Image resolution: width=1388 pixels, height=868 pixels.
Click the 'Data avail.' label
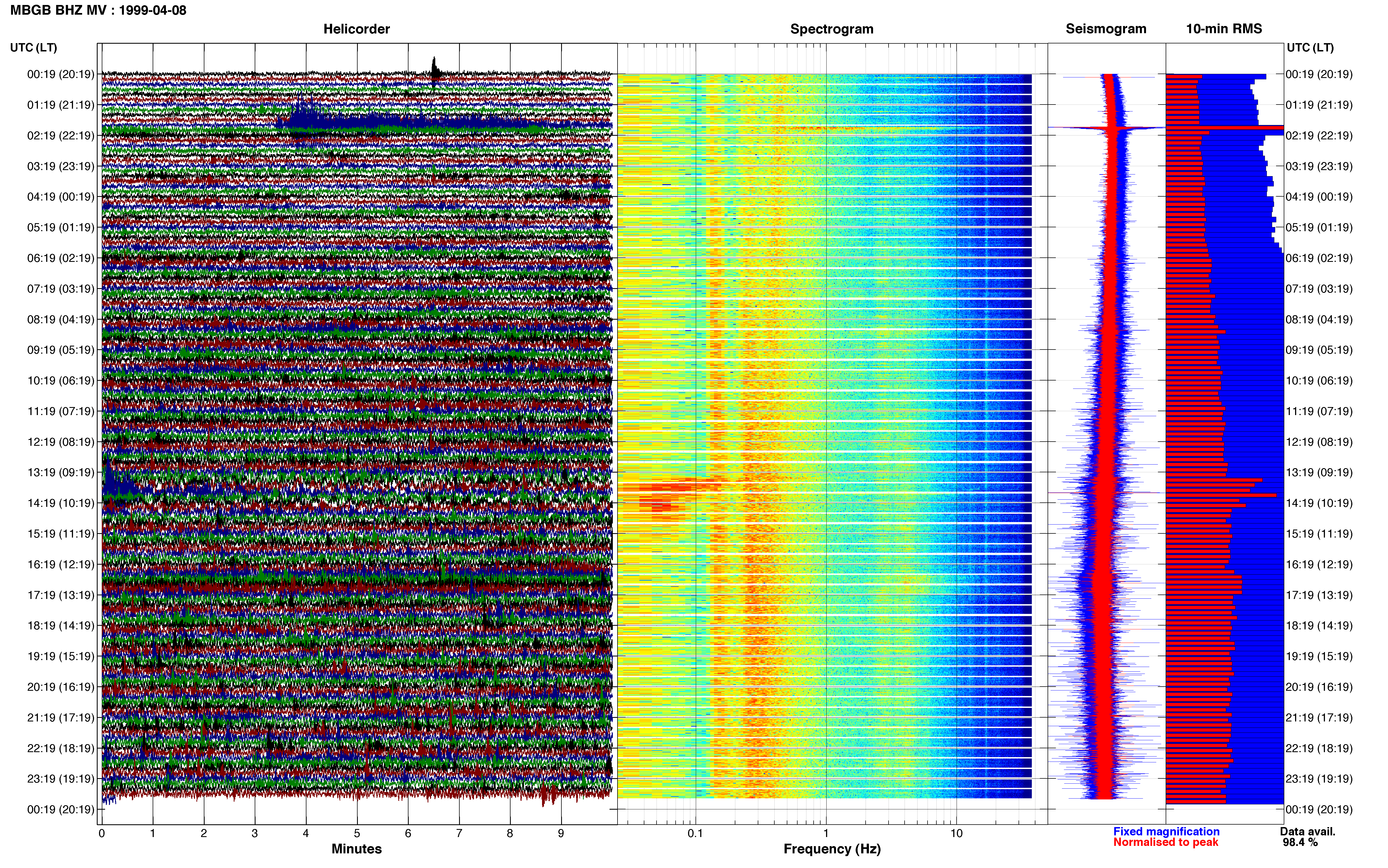pos(1308,831)
